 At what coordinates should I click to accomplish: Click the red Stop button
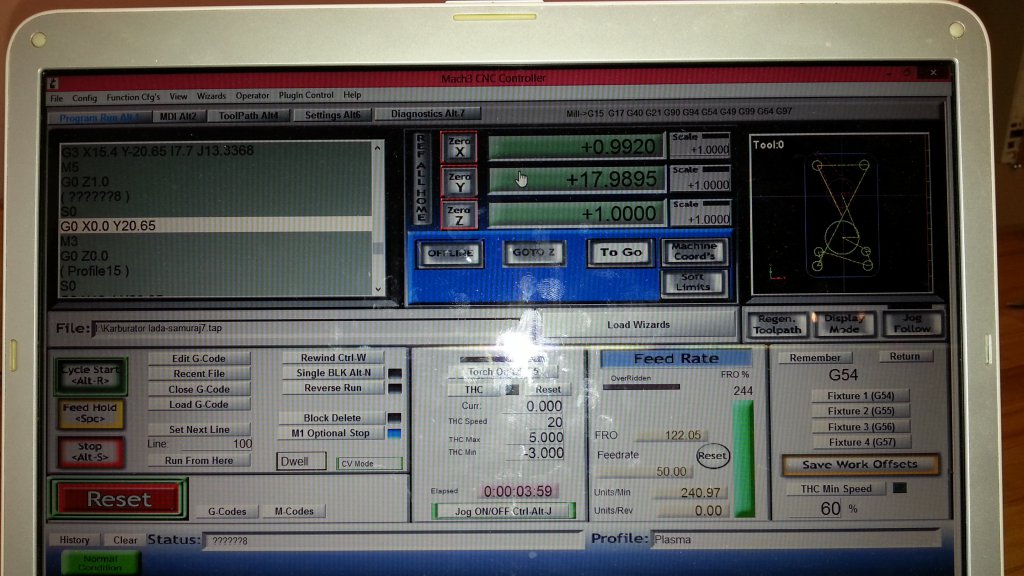click(90, 451)
